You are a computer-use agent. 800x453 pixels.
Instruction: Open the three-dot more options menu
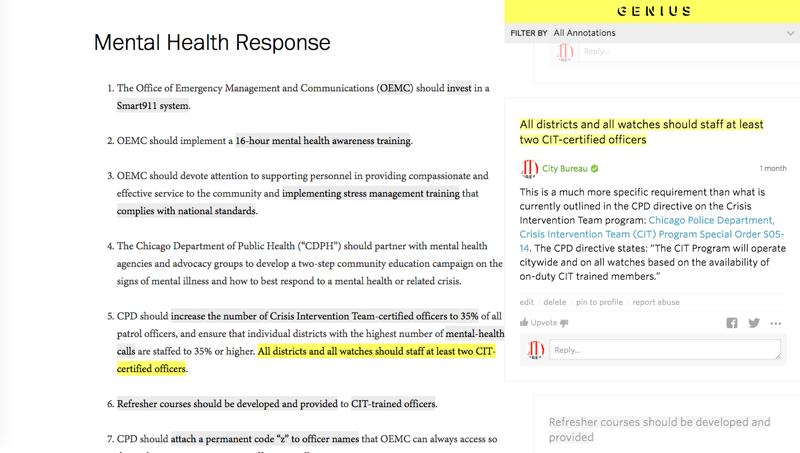tap(776, 323)
